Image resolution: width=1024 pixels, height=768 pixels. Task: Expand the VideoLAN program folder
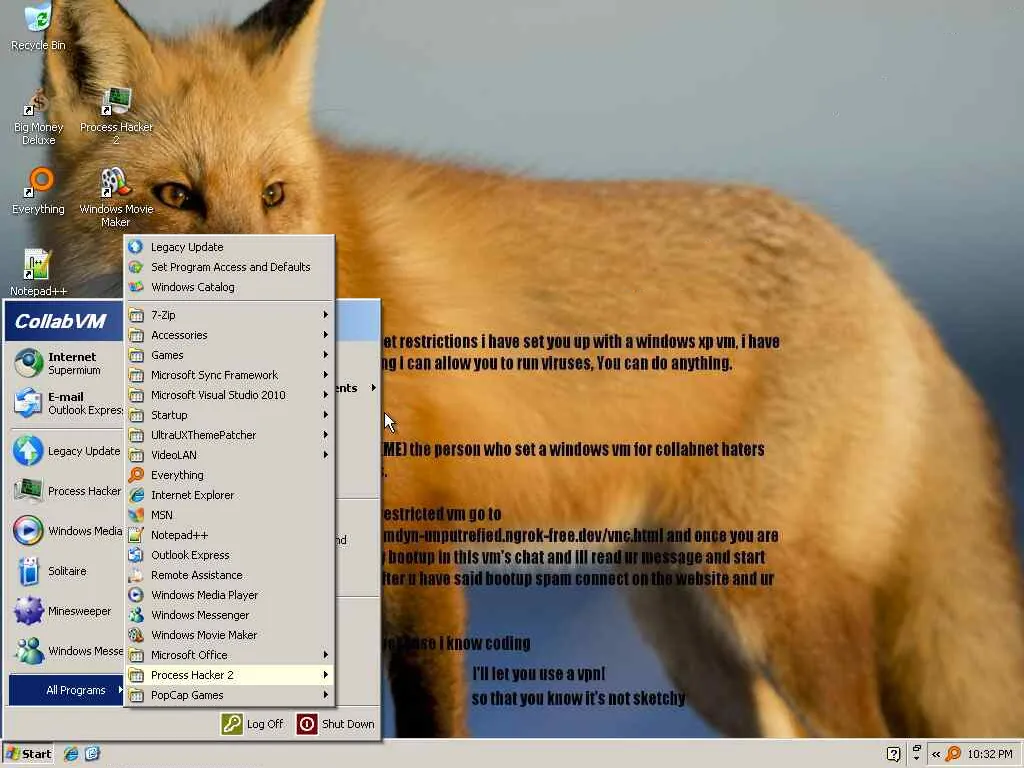(229, 455)
